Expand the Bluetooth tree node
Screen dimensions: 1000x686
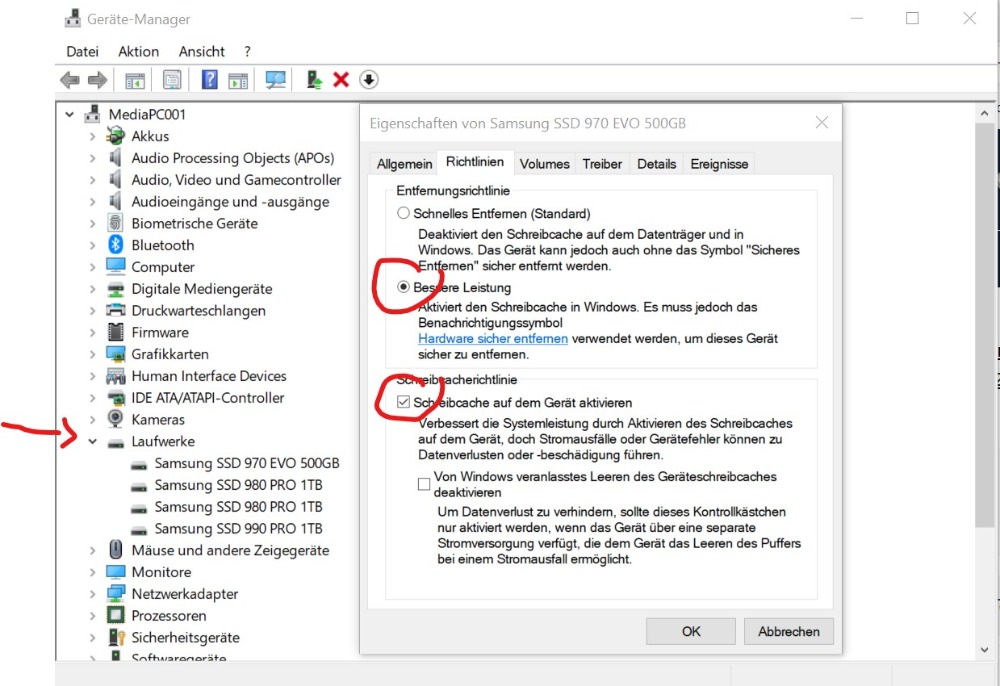(x=92, y=245)
